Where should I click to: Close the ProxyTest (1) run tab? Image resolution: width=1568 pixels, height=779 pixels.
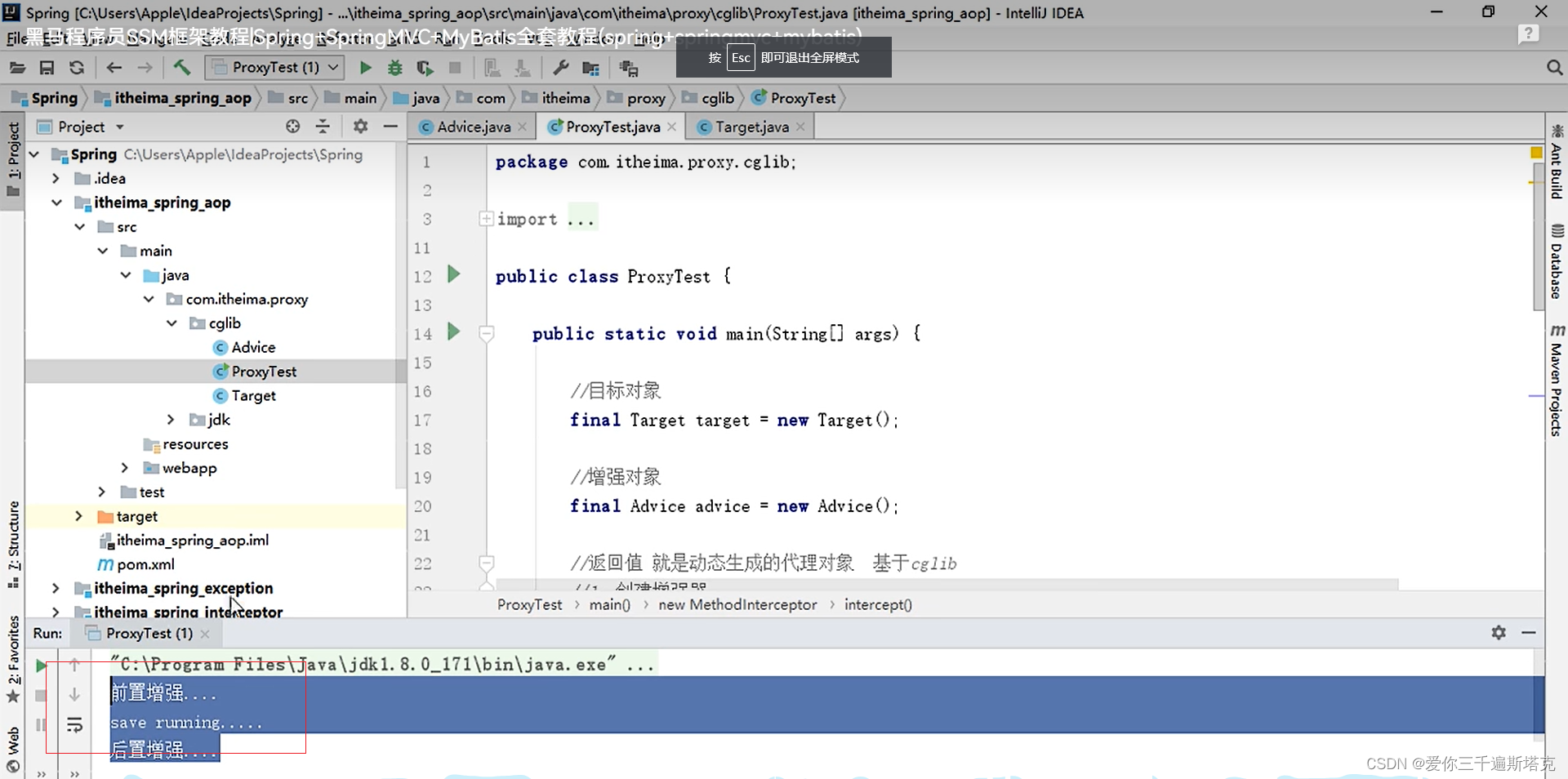pos(205,634)
